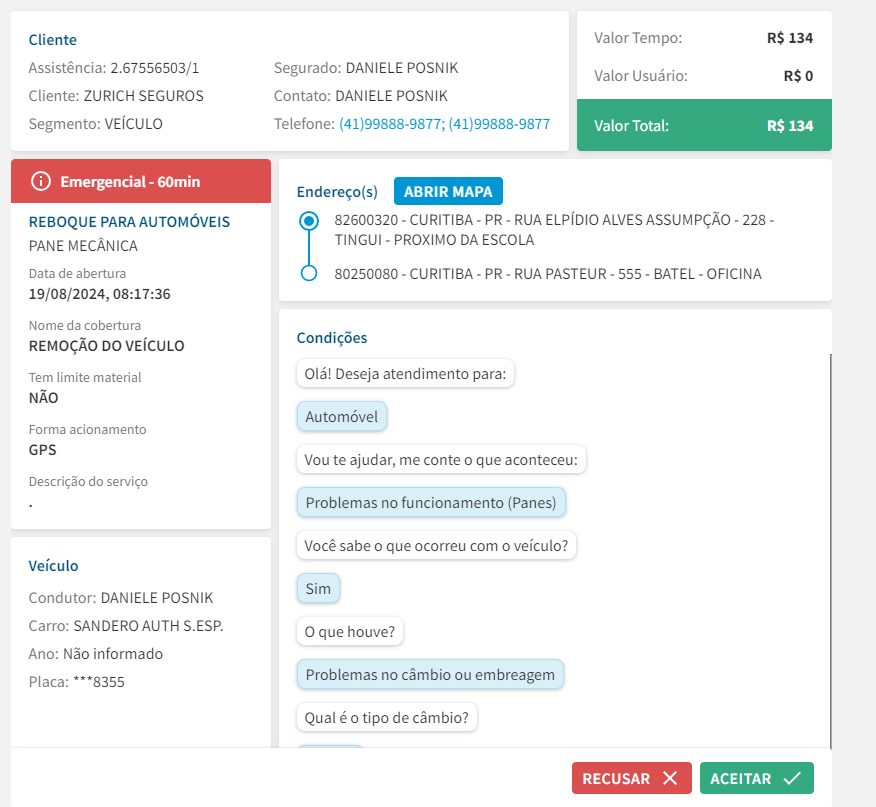Click the Tem limite material value NÃO
This screenshot has width=876, height=807.
coord(43,398)
